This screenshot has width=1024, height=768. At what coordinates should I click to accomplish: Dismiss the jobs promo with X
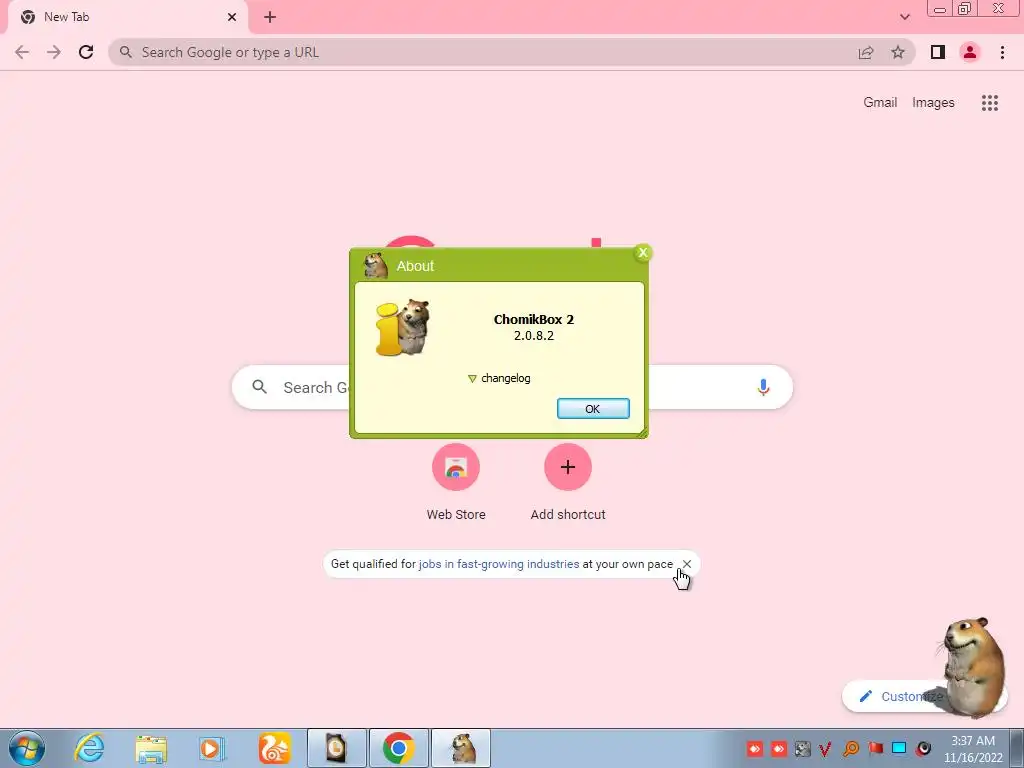pyautogui.click(x=687, y=564)
